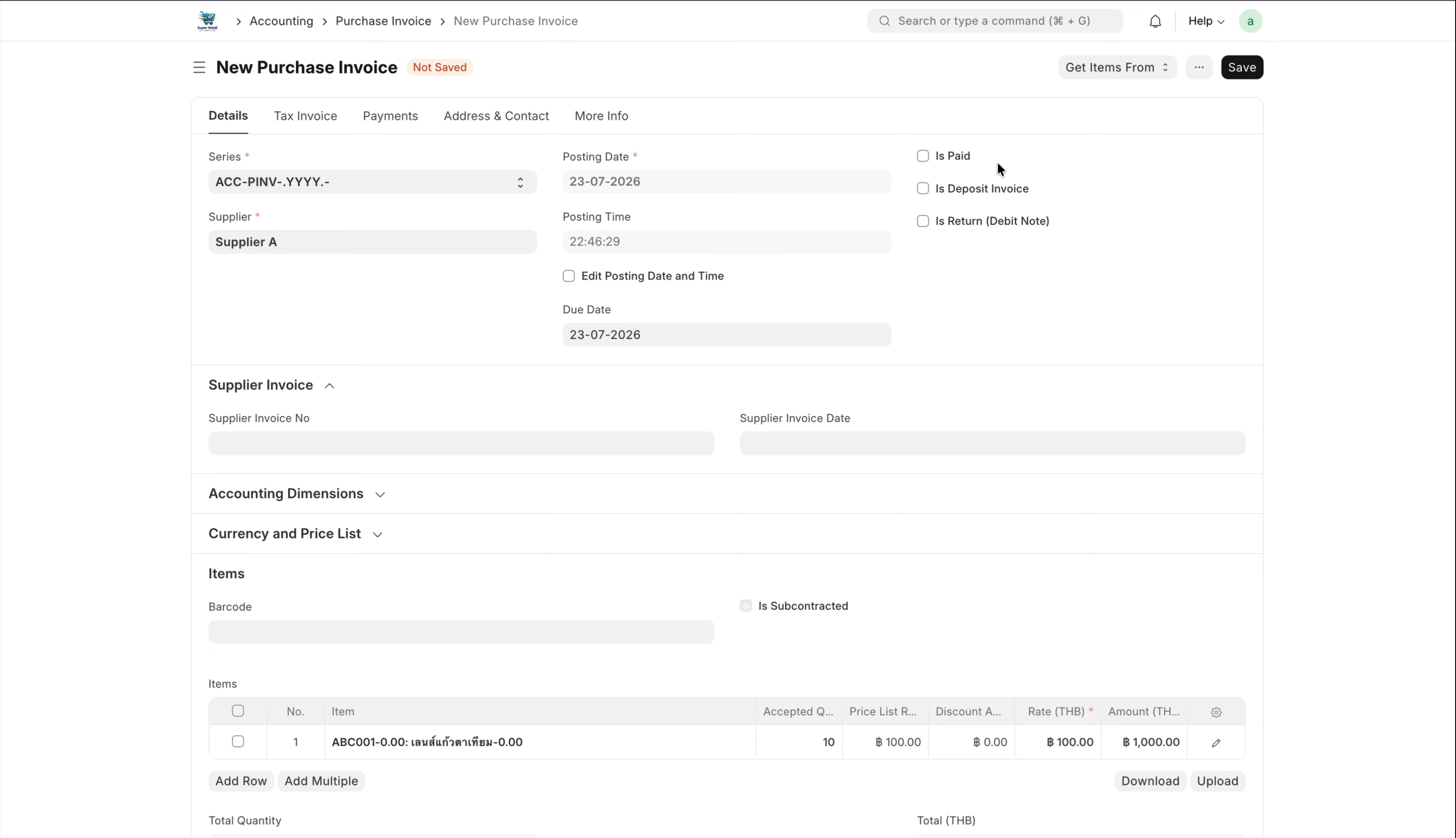Click Add Row button

coord(241,781)
